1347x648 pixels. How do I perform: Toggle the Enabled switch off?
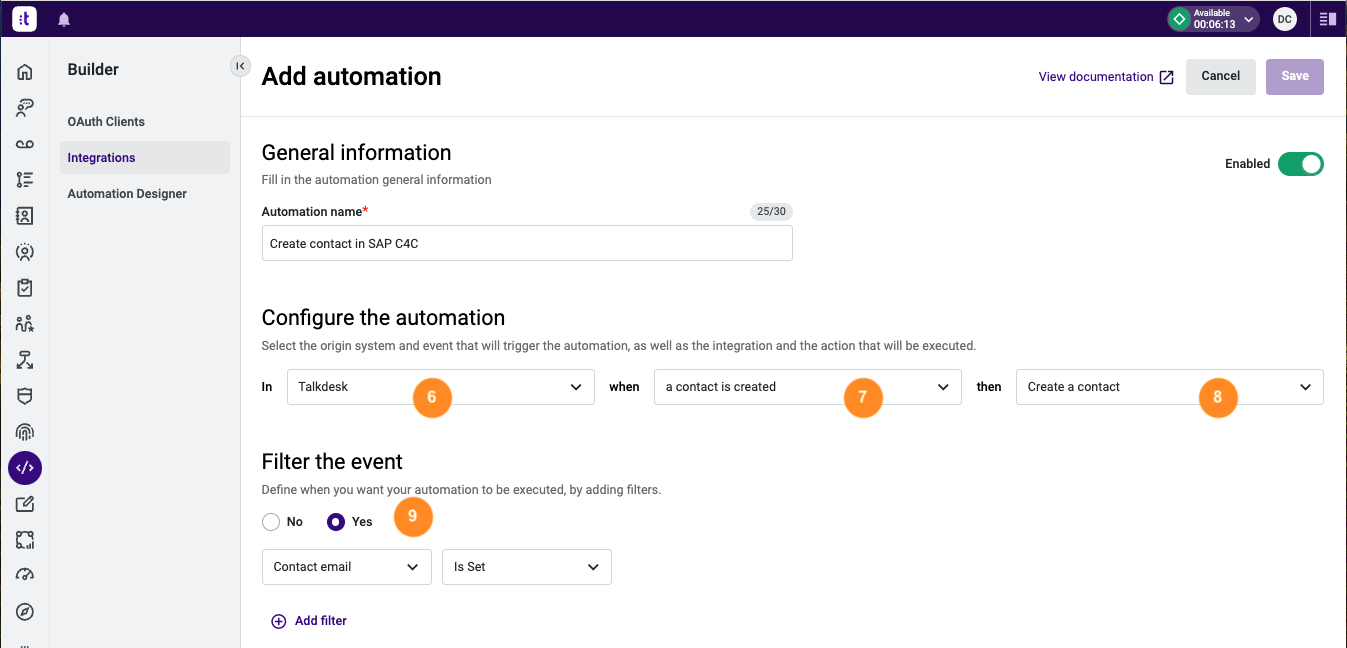click(1300, 164)
